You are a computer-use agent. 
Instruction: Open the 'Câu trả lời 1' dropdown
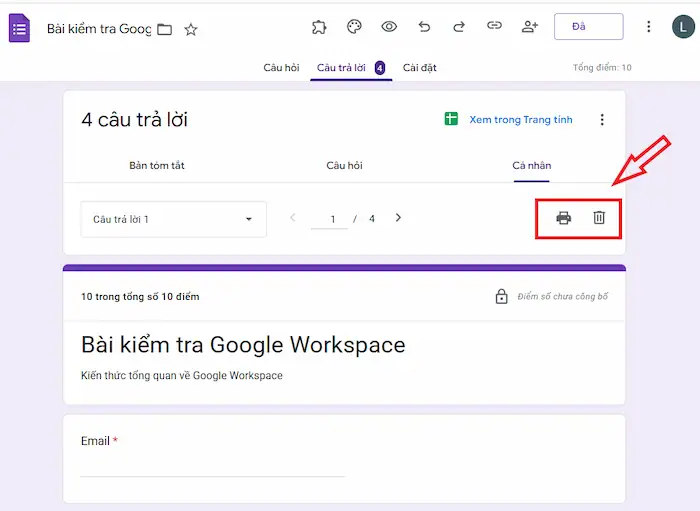pyautogui.click(x=173, y=219)
